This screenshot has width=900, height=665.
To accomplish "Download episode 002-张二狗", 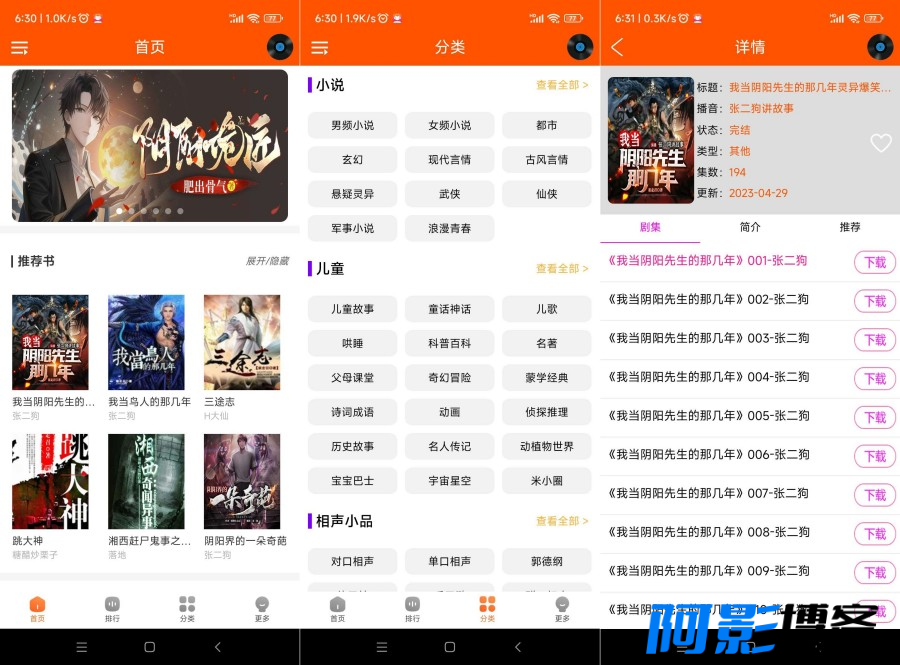I will pyautogui.click(x=875, y=301).
